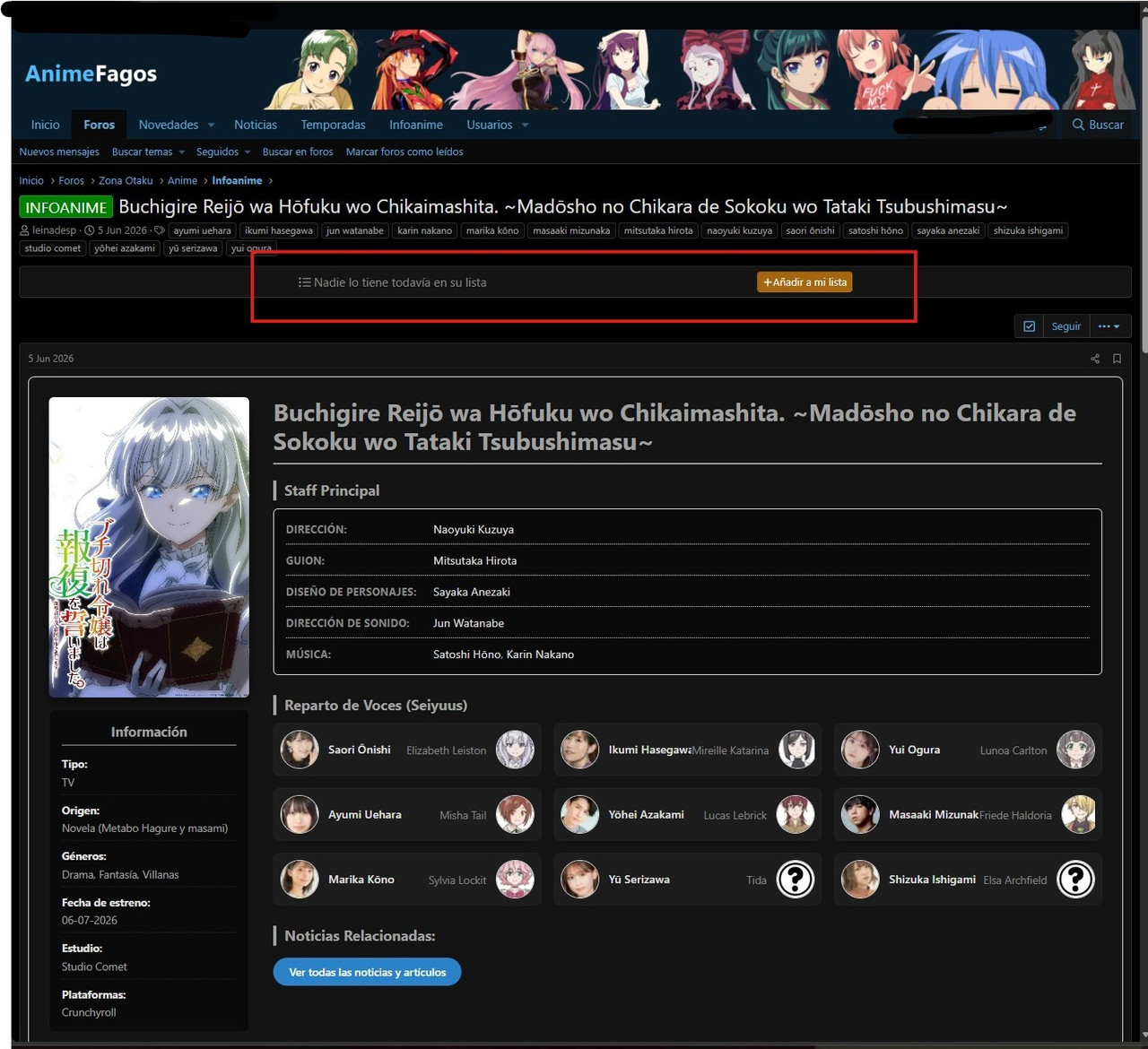The width and height of the screenshot is (1148, 1049).
Task: Open the Seguidos dropdown arrow
Action: coord(247,152)
